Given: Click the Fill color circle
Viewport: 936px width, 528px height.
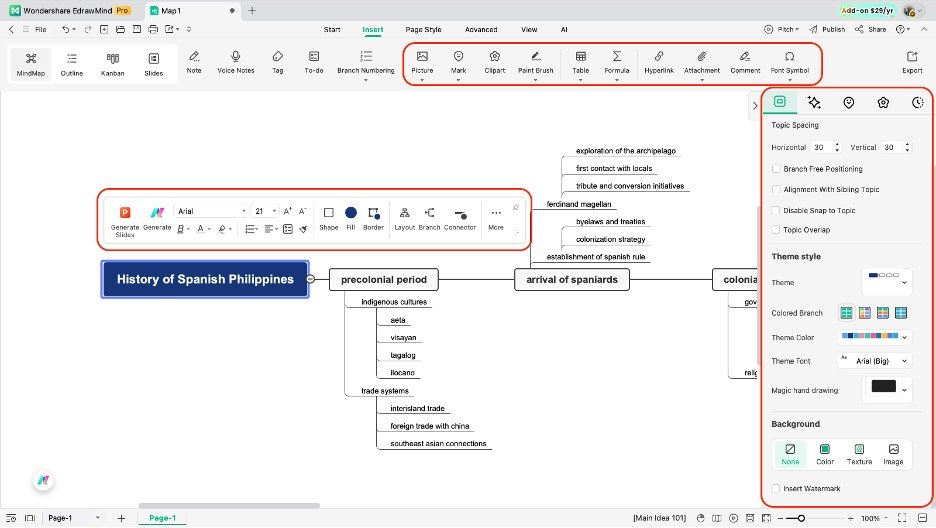Looking at the screenshot, I should (351, 212).
